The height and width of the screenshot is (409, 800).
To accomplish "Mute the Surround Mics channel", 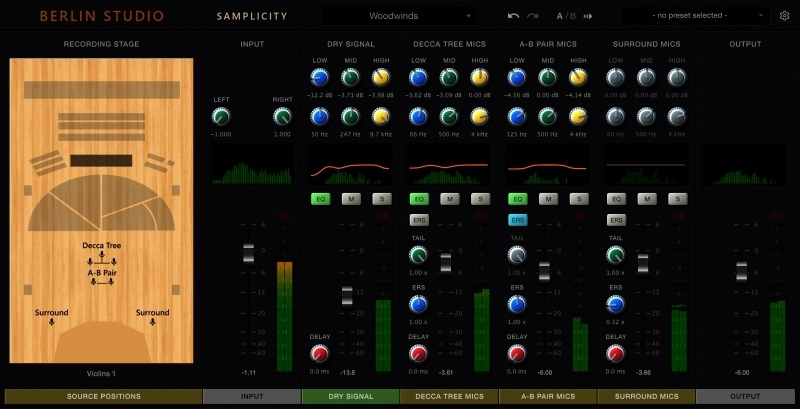I will coord(647,199).
